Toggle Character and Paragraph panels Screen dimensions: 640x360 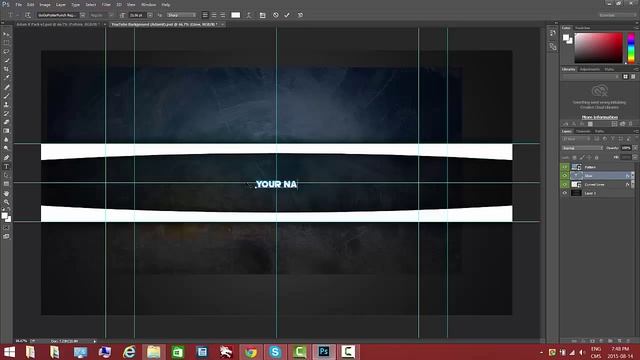click(262, 15)
